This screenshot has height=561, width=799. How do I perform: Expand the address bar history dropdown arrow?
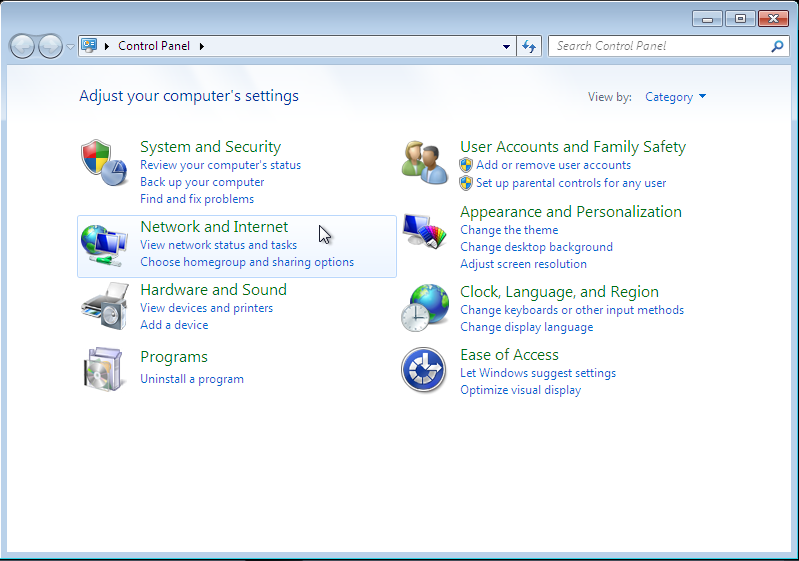(506, 46)
